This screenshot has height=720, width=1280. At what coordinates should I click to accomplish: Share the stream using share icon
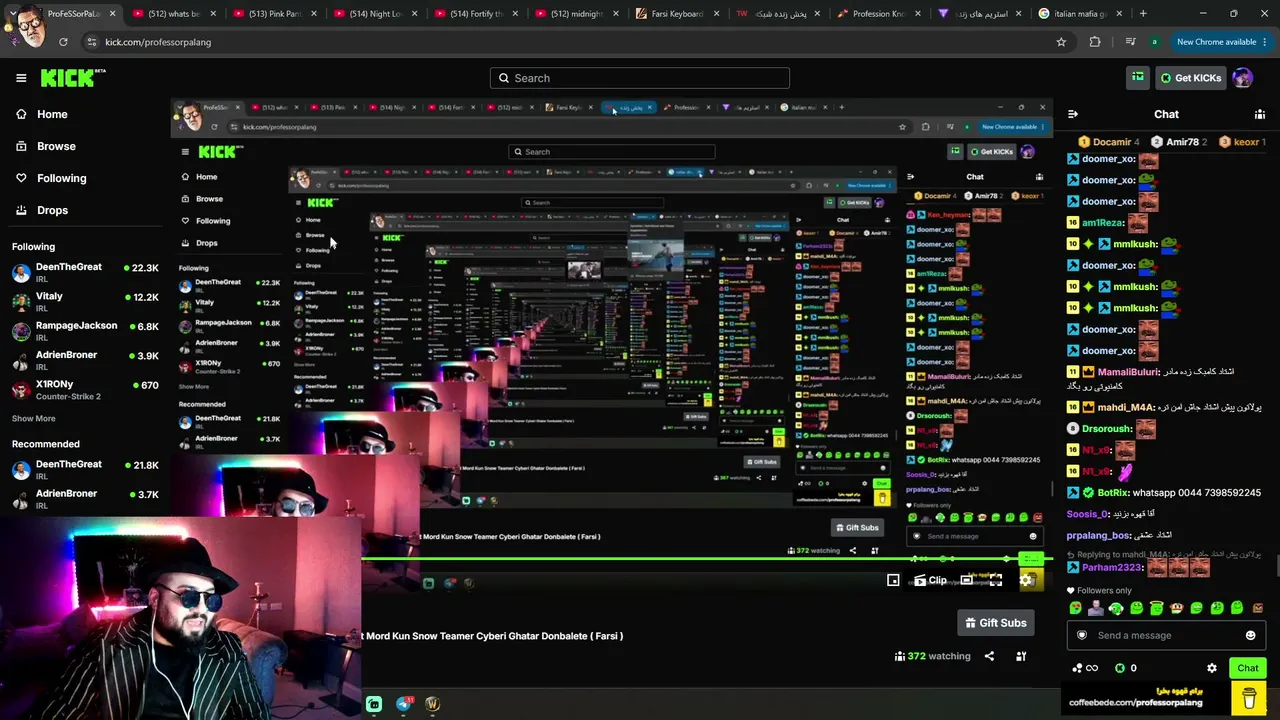coord(989,656)
